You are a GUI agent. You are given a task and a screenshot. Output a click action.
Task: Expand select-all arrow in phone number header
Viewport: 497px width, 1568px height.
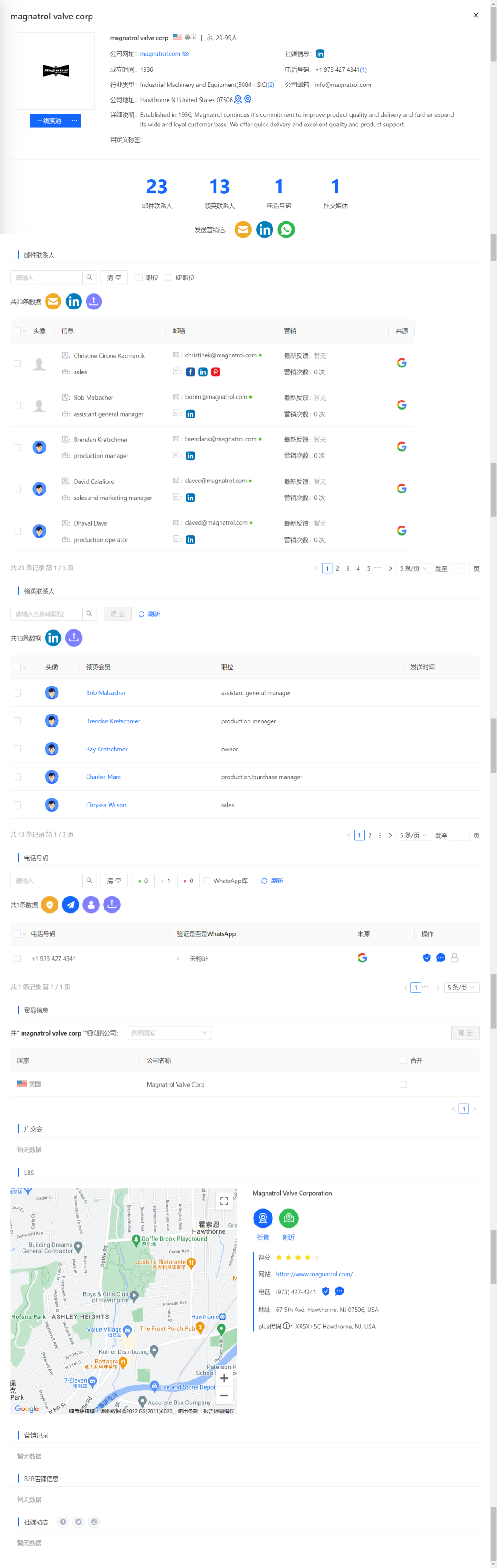point(25,934)
